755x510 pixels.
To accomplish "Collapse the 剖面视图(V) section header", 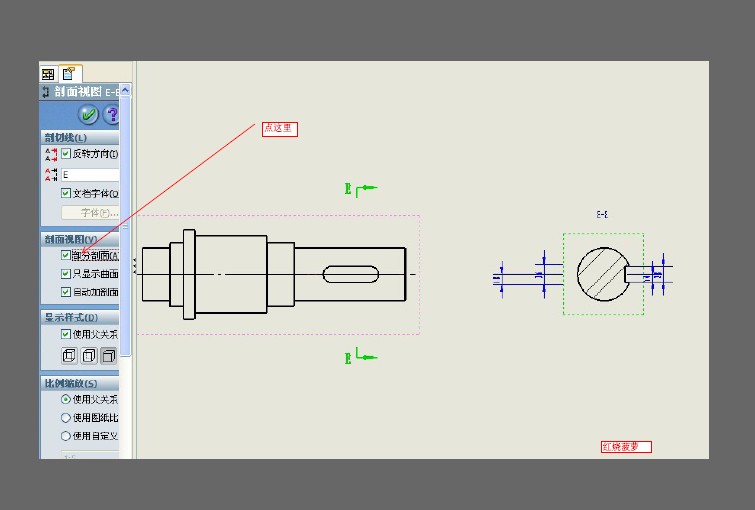I will click(x=80, y=239).
